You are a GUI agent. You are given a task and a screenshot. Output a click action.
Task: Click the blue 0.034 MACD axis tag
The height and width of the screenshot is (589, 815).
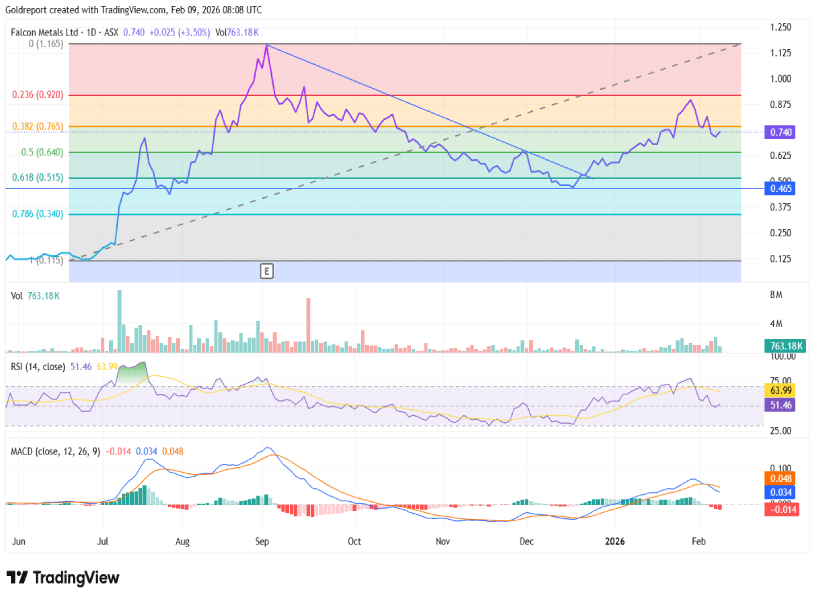point(780,492)
